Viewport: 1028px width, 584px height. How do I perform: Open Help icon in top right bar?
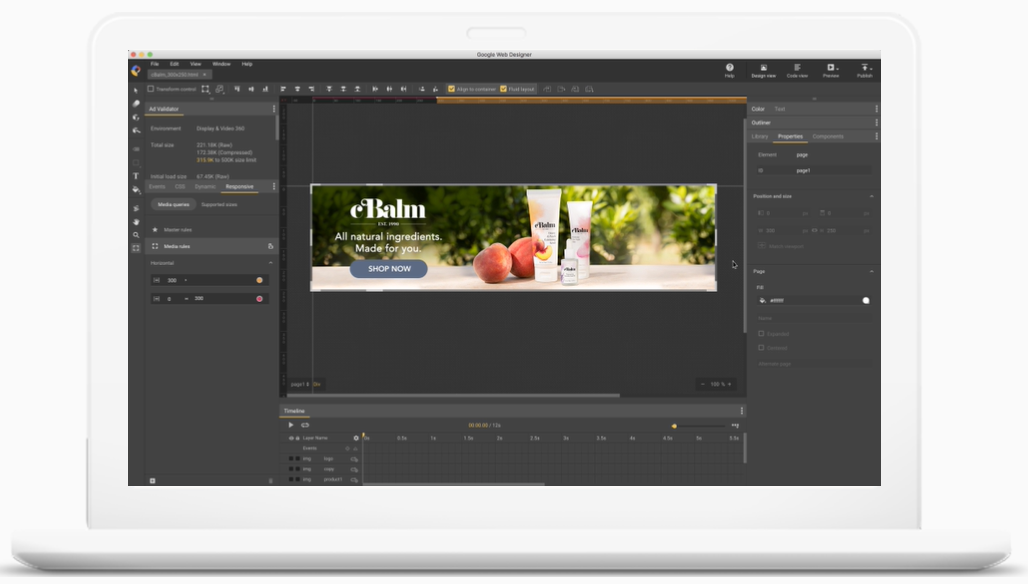coord(729,70)
